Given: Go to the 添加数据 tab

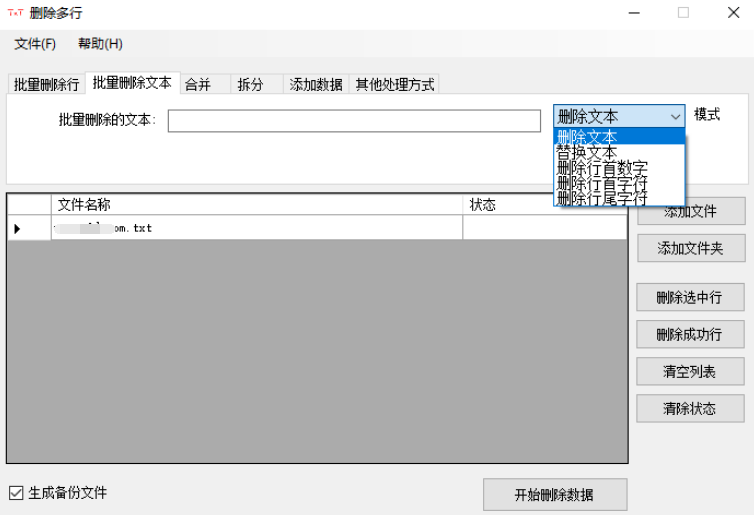Looking at the screenshot, I should point(316,84).
